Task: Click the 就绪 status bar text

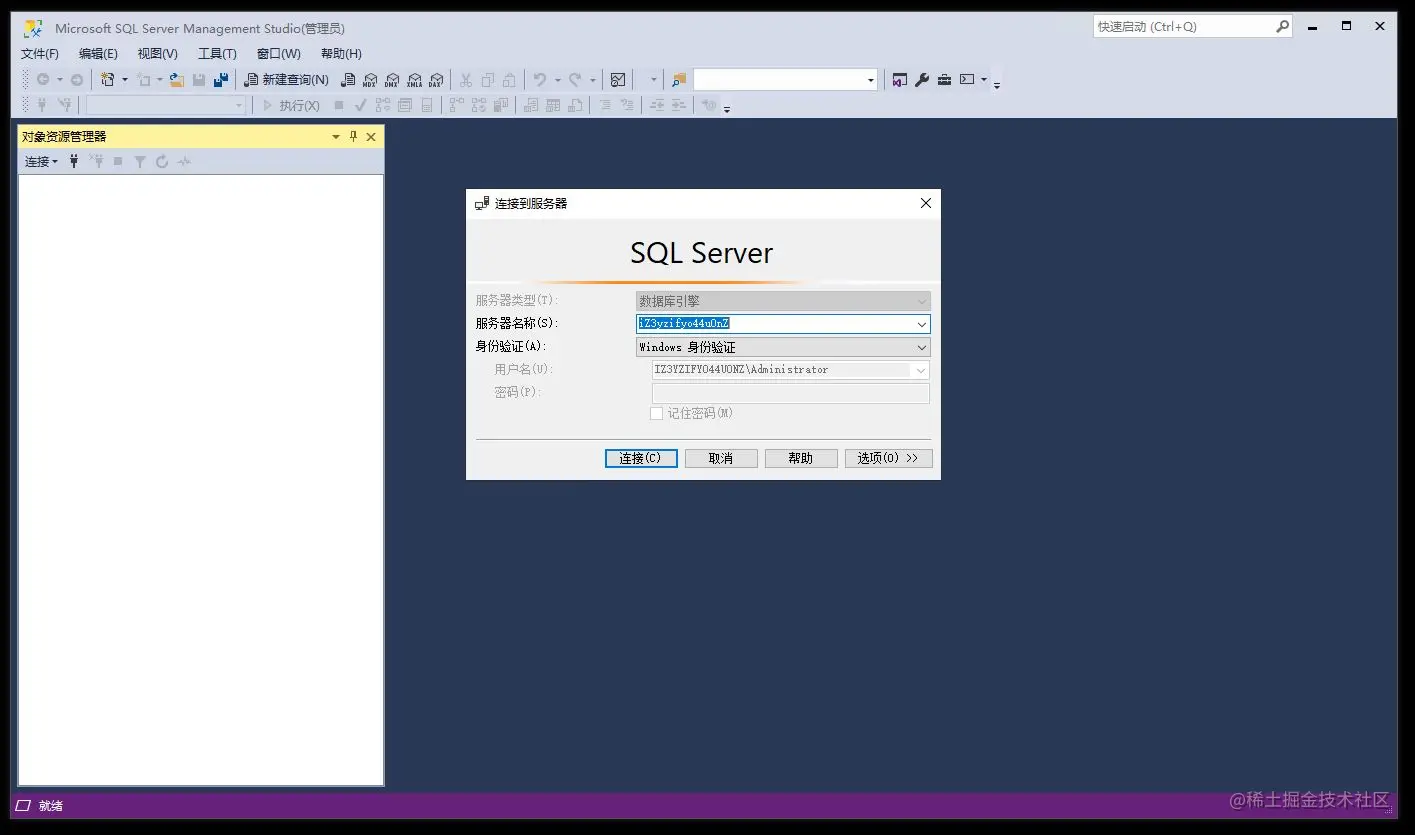Action: click(x=50, y=805)
